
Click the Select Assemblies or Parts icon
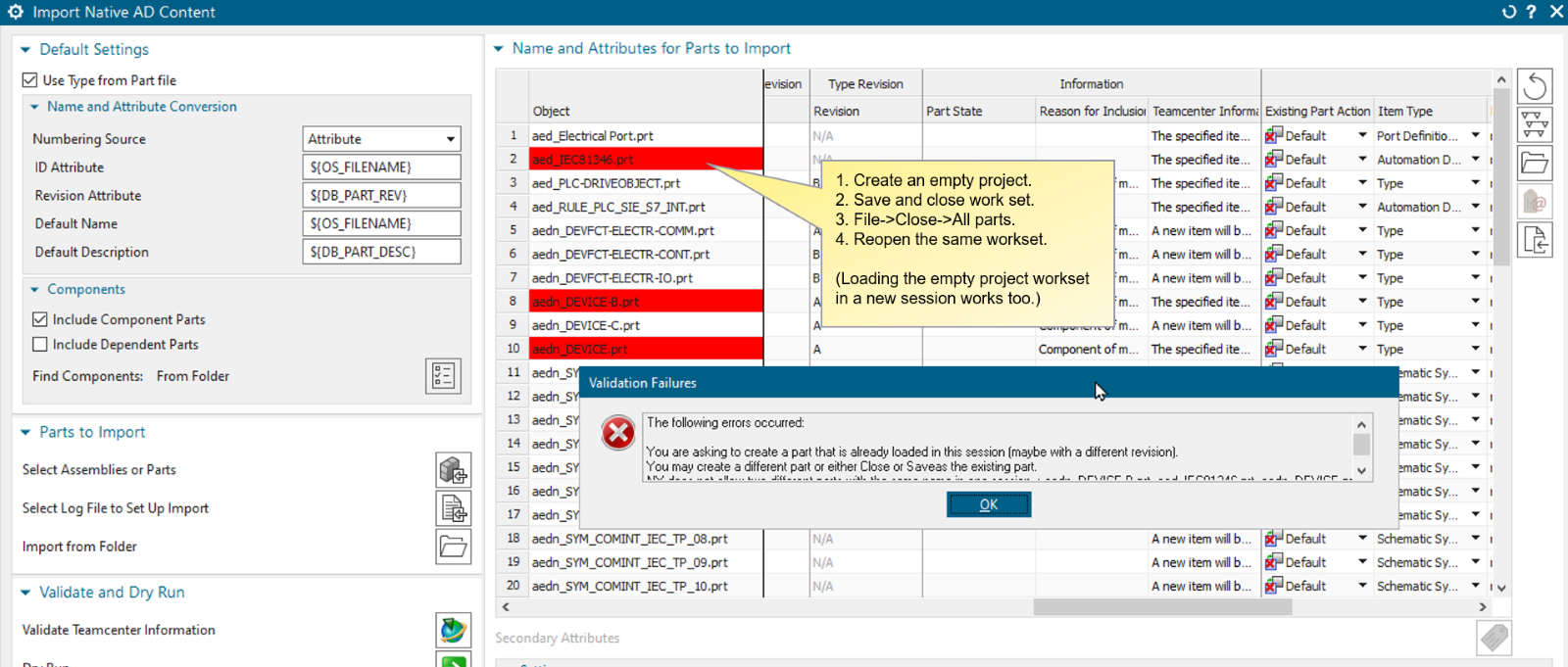[x=453, y=470]
